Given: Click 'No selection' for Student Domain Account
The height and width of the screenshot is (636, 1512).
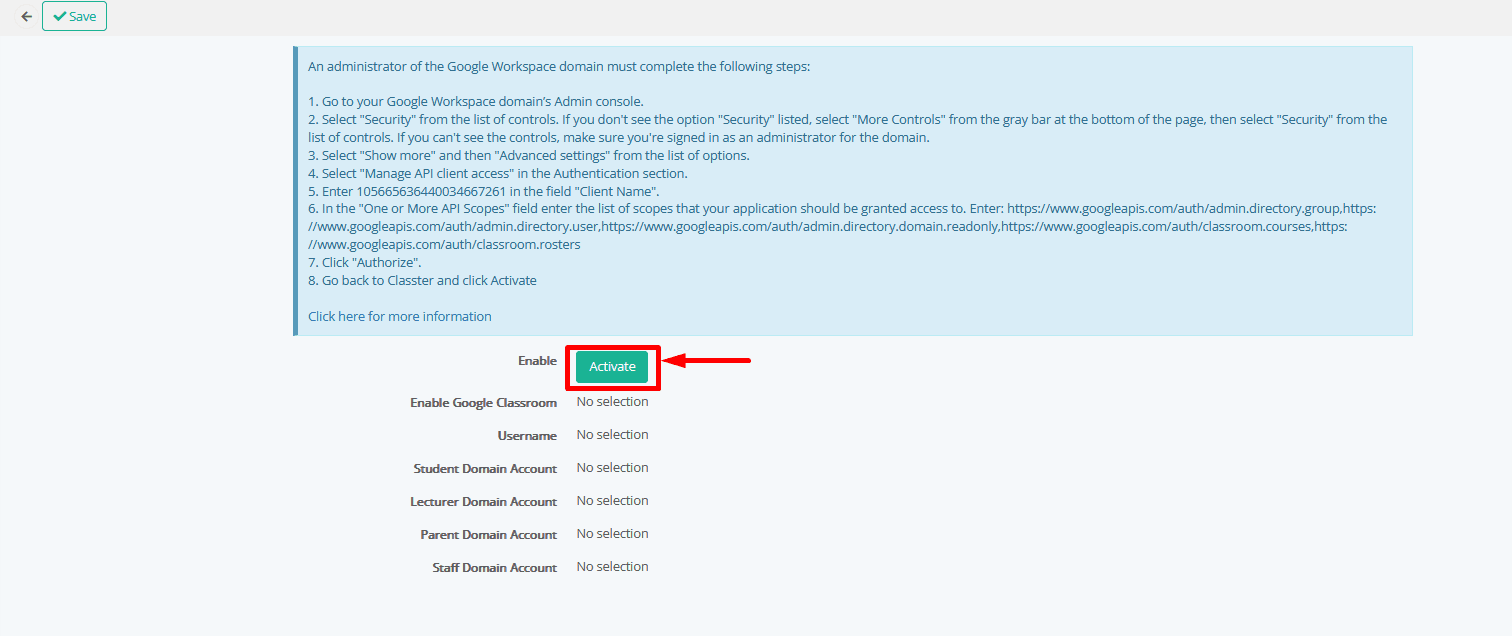Looking at the screenshot, I should coord(612,468).
